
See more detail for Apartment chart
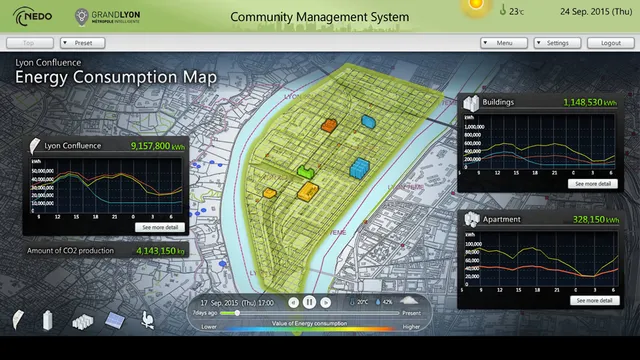point(595,300)
